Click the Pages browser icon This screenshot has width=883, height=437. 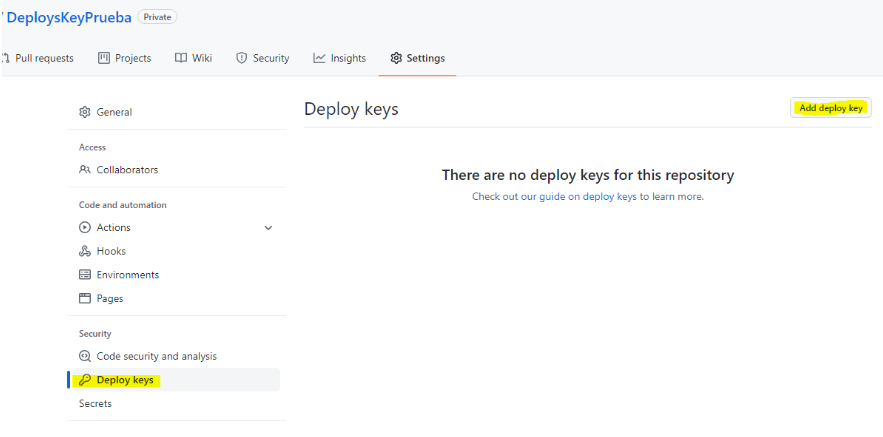point(84,298)
